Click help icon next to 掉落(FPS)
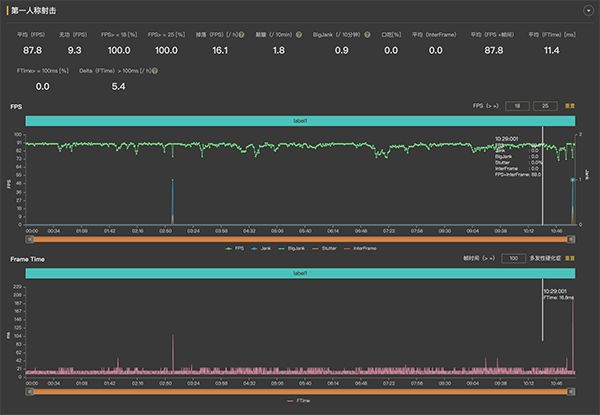600x415 pixels. click(241, 35)
